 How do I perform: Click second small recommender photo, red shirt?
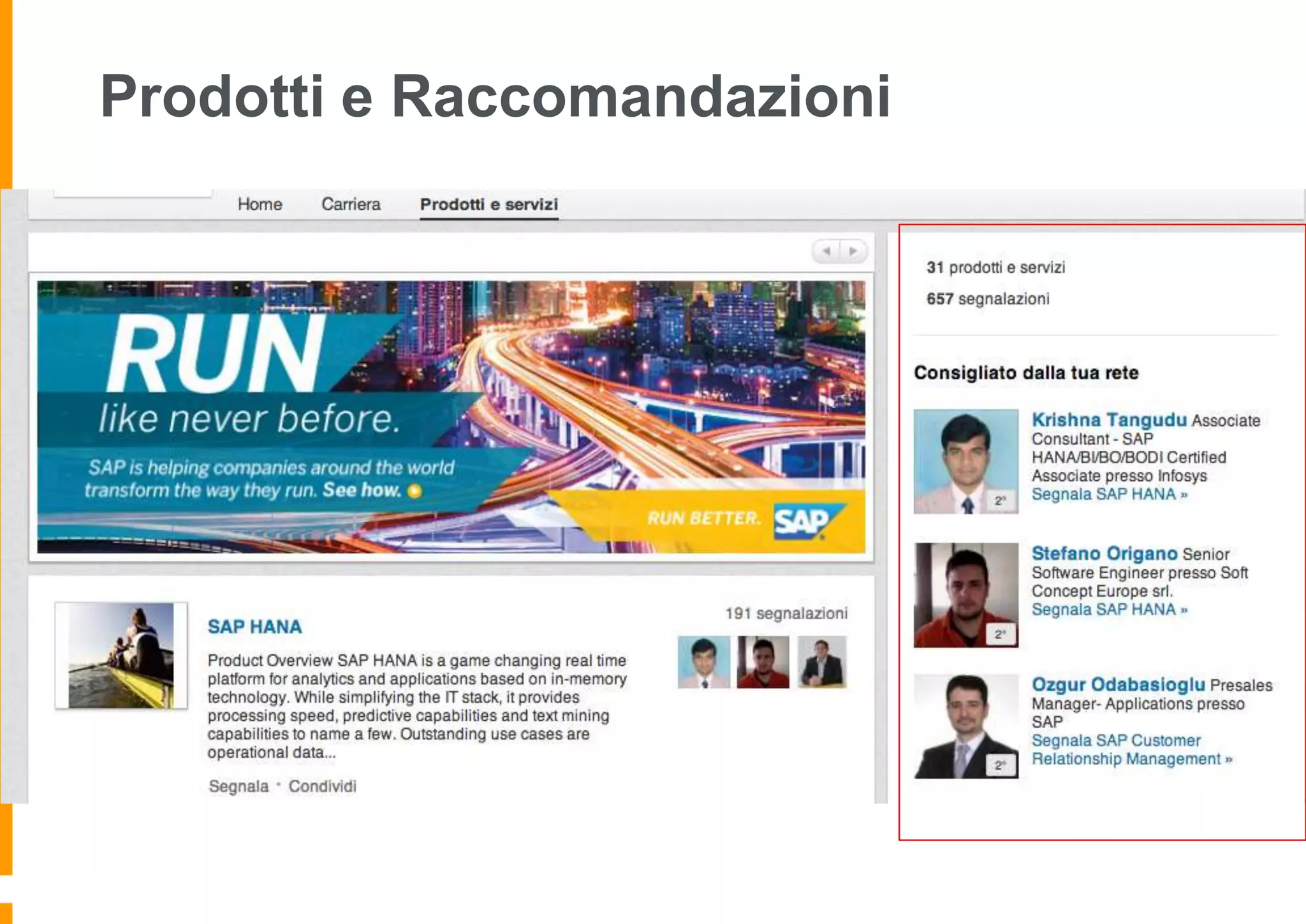pos(763,662)
